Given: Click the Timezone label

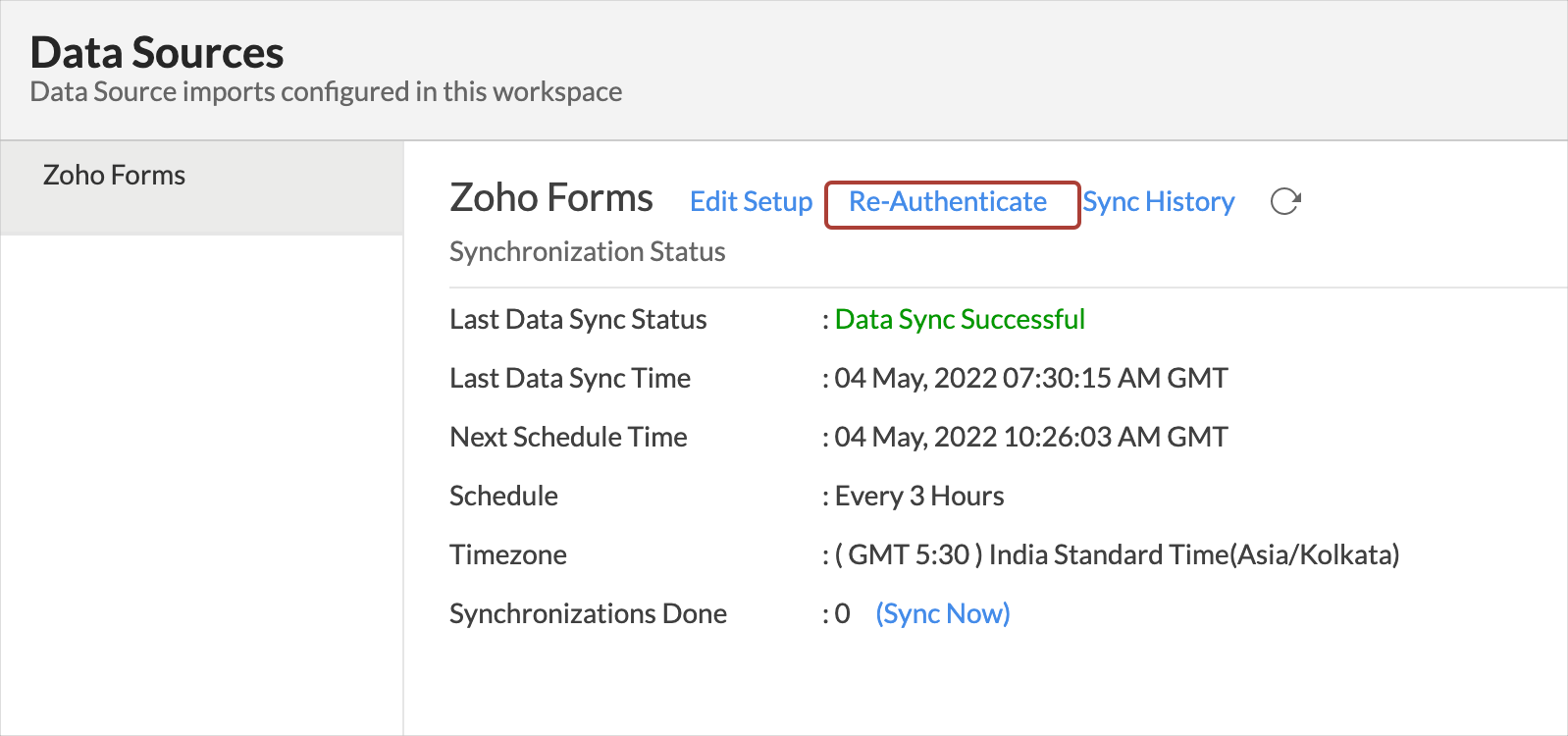Looking at the screenshot, I should (508, 554).
